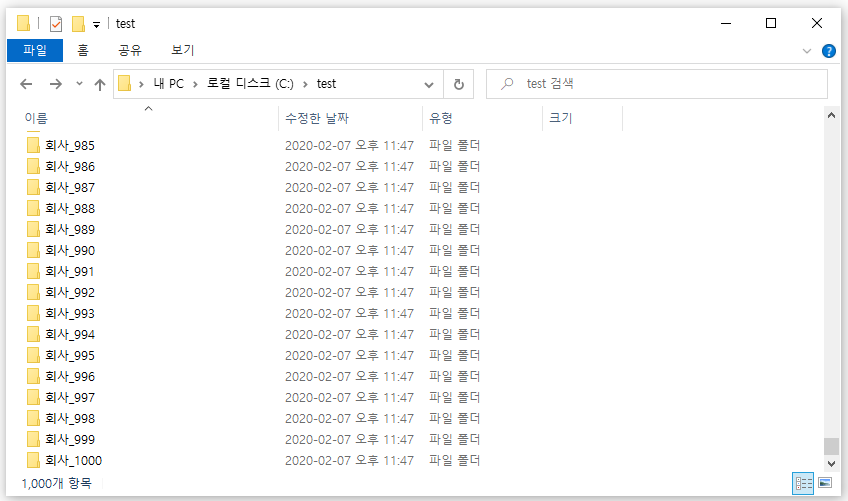
Task: Open recent locations dropdown arrow
Action: (80, 83)
